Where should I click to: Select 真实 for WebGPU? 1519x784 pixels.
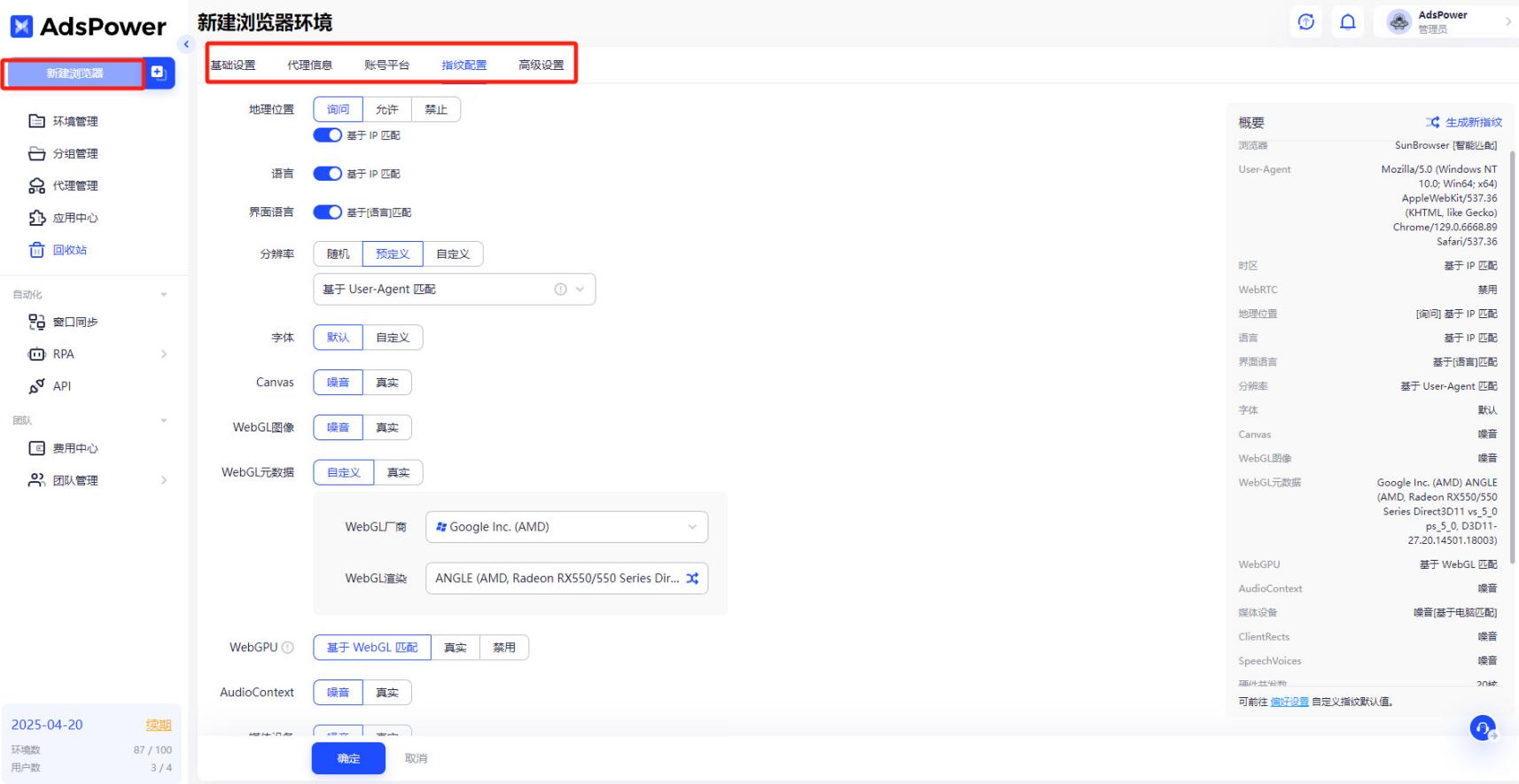tap(456, 648)
